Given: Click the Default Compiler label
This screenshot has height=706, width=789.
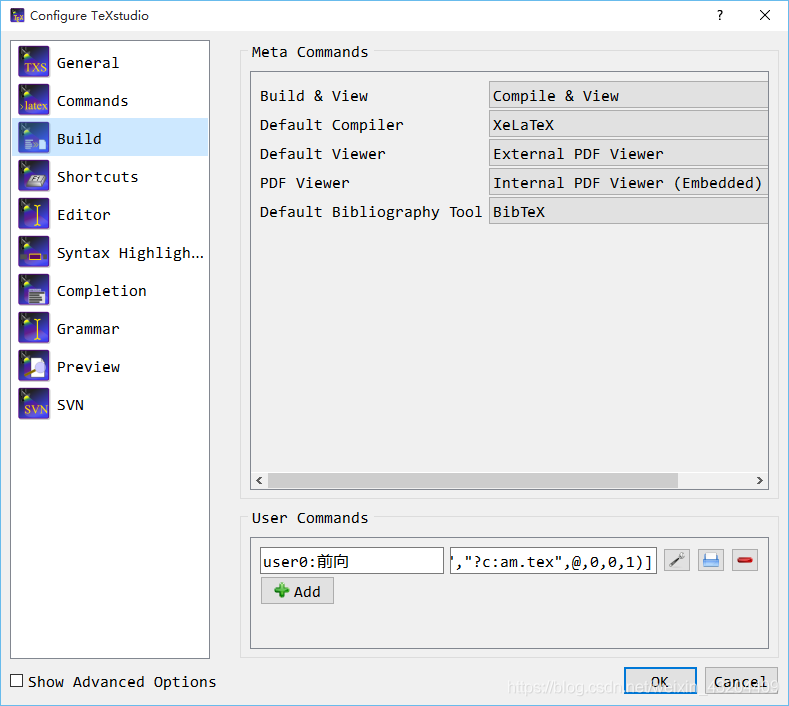Looking at the screenshot, I should (332, 125).
